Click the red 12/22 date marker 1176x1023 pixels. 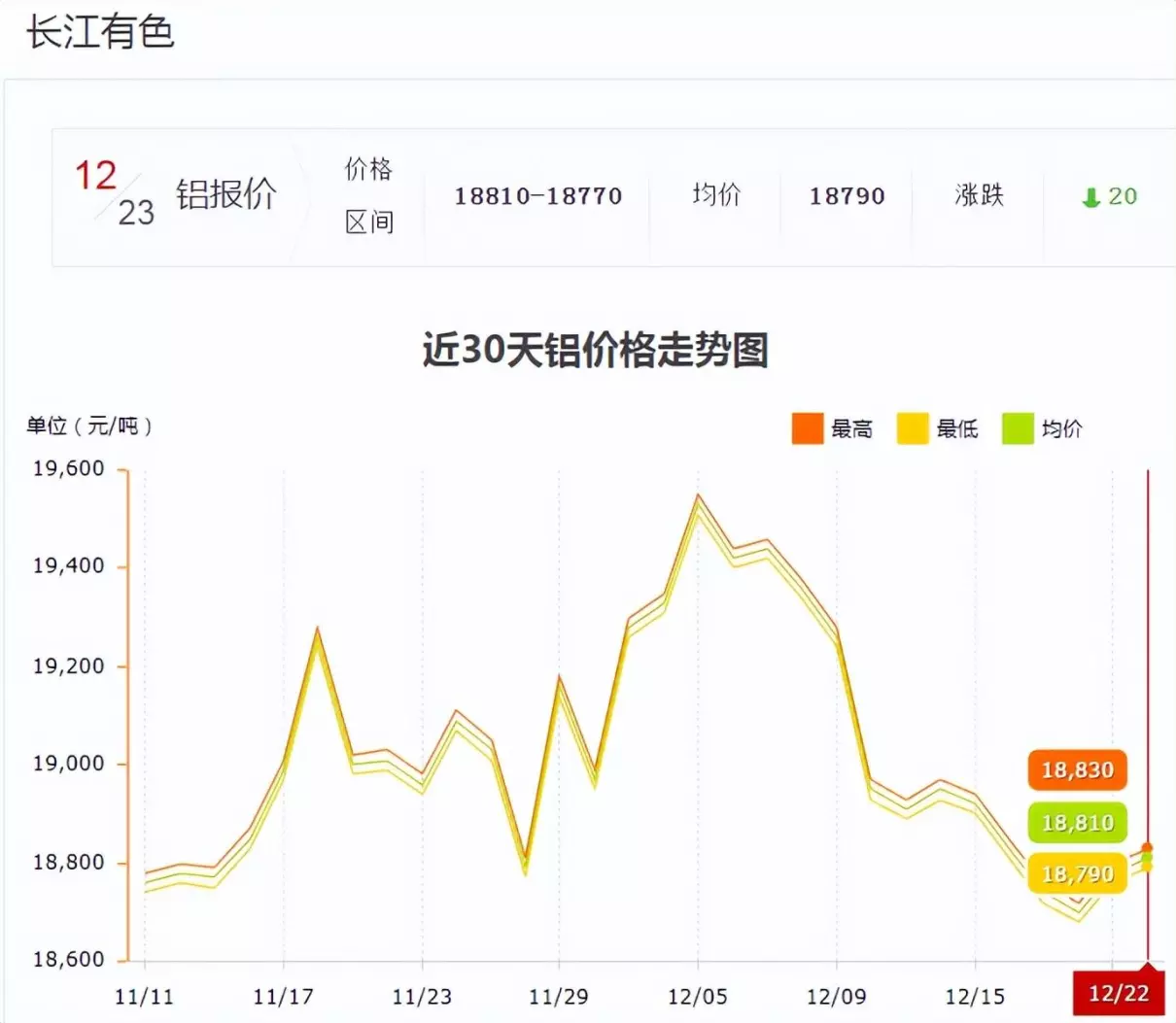point(1119,993)
